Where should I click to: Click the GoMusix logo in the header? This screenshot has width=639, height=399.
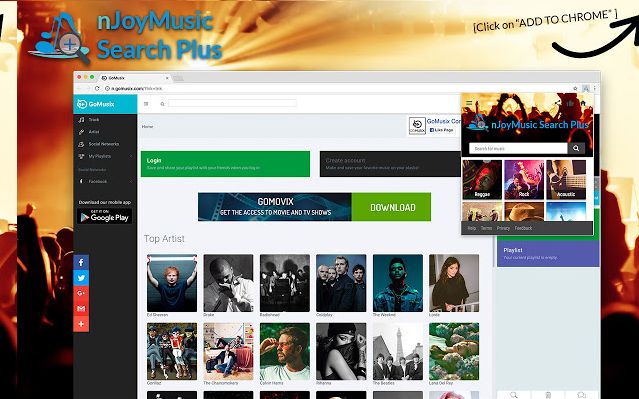point(96,104)
